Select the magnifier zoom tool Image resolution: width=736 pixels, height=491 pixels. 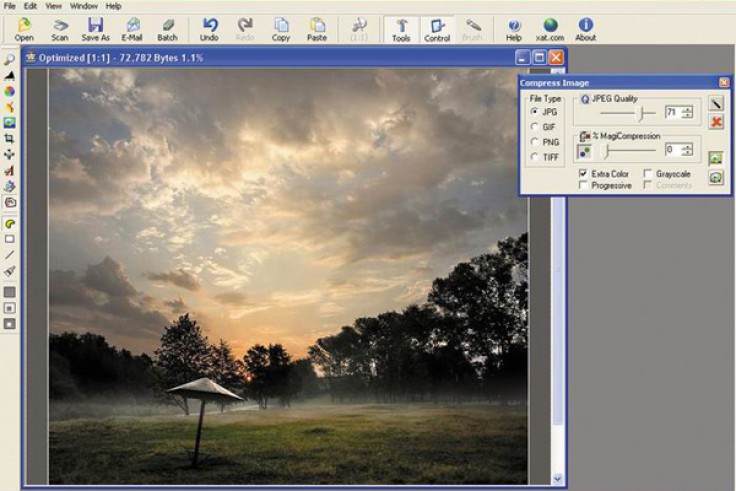[x=9, y=59]
